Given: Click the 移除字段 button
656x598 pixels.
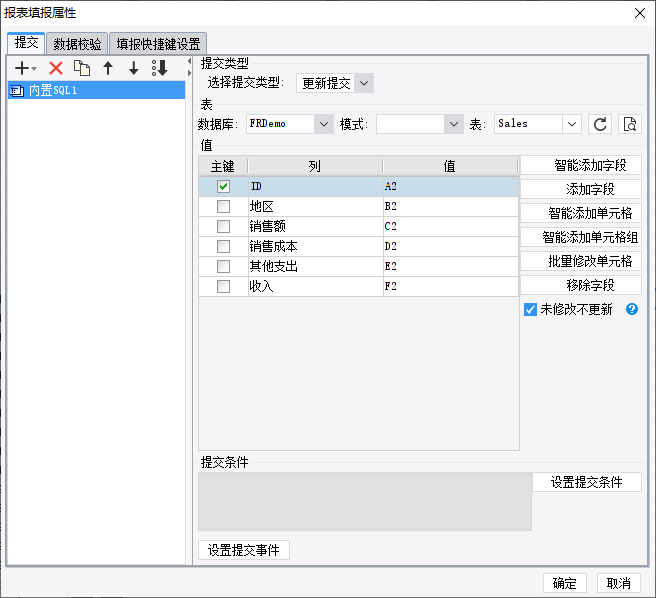Looking at the screenshot, I should click(x=581, y=285).
